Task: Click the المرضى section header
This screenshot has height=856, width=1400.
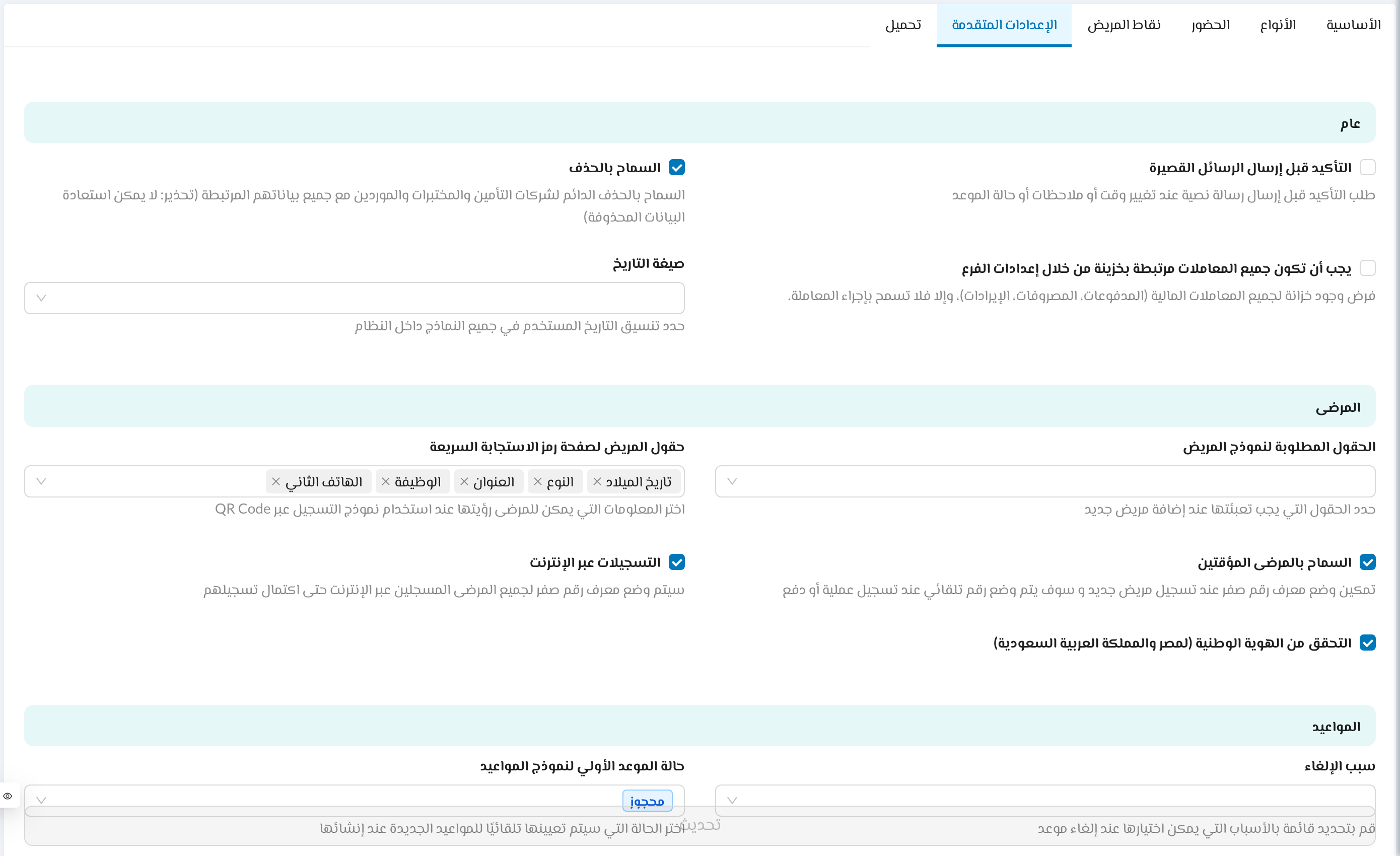Action: [699, 406]
